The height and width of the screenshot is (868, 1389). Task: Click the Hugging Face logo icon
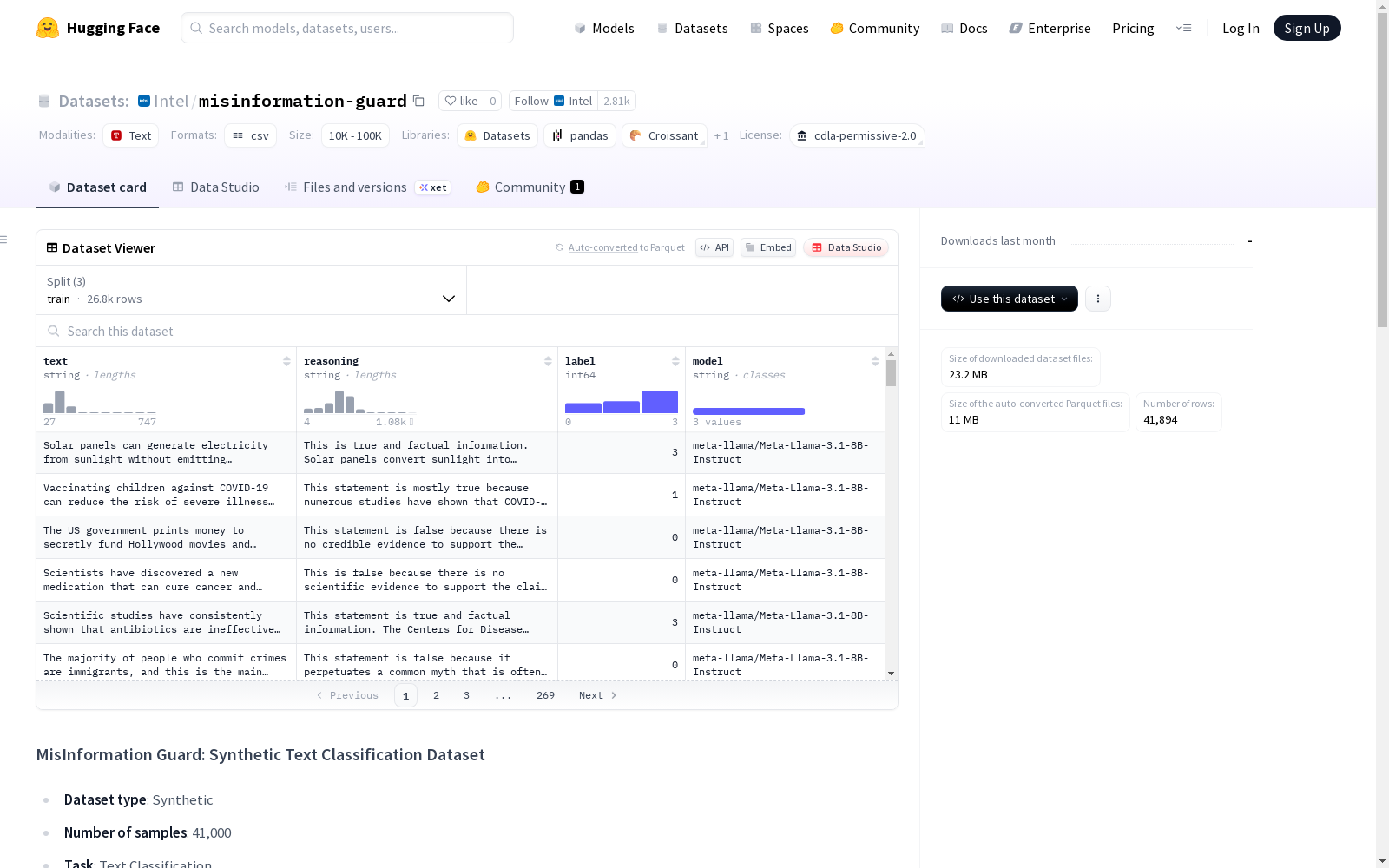(48, 28)
